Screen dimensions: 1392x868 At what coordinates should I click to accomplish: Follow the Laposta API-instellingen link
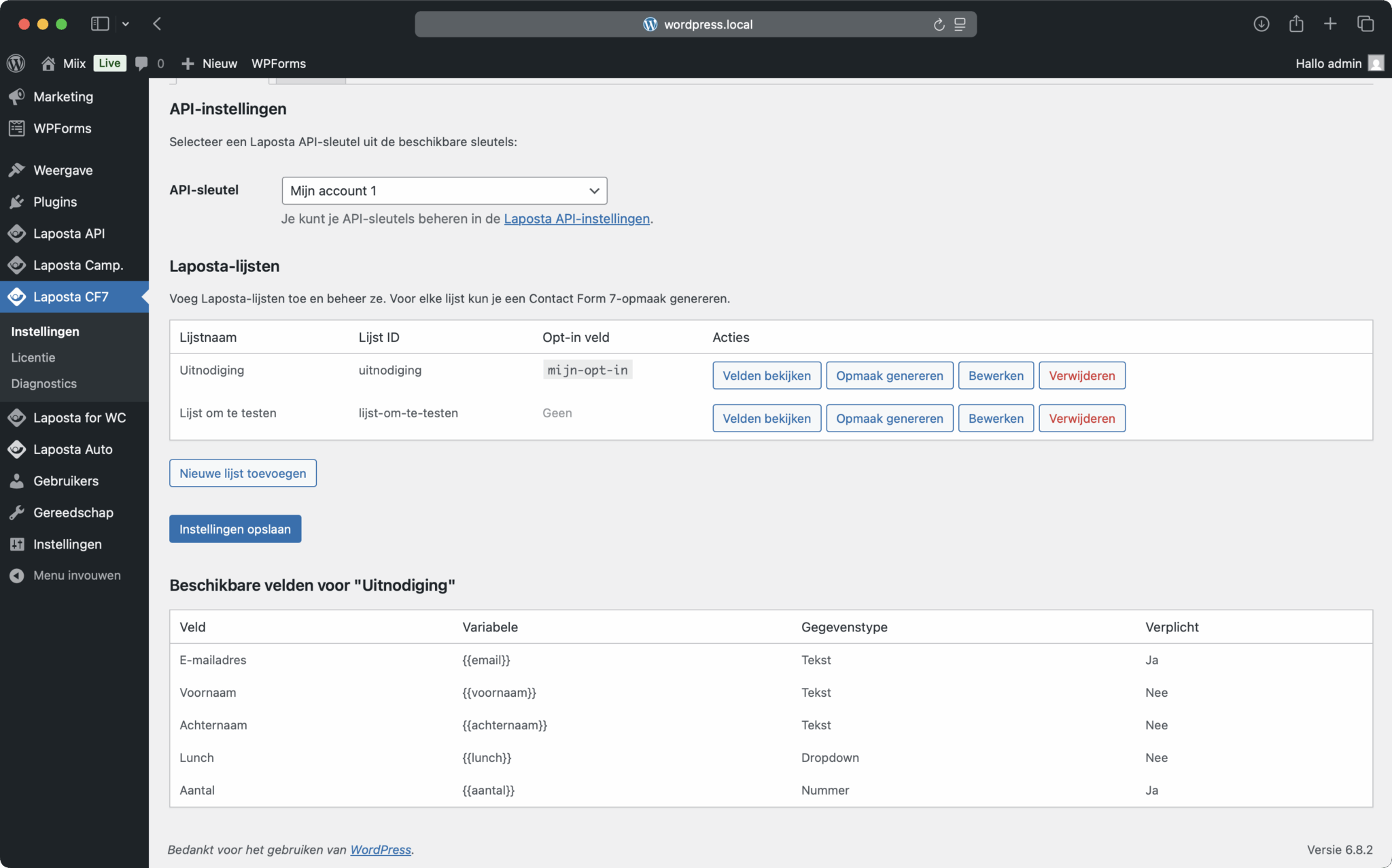click(577, 219)
